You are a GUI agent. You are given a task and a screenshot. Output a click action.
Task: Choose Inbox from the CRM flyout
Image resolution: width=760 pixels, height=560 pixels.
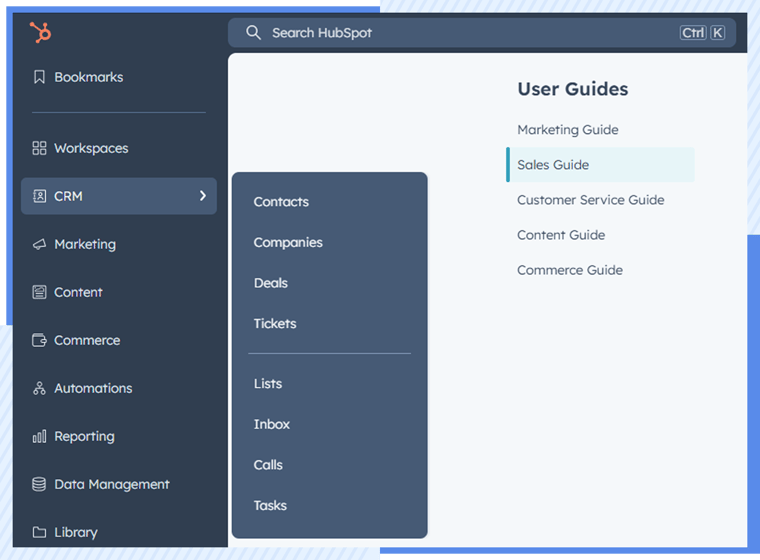coord(272,424)
